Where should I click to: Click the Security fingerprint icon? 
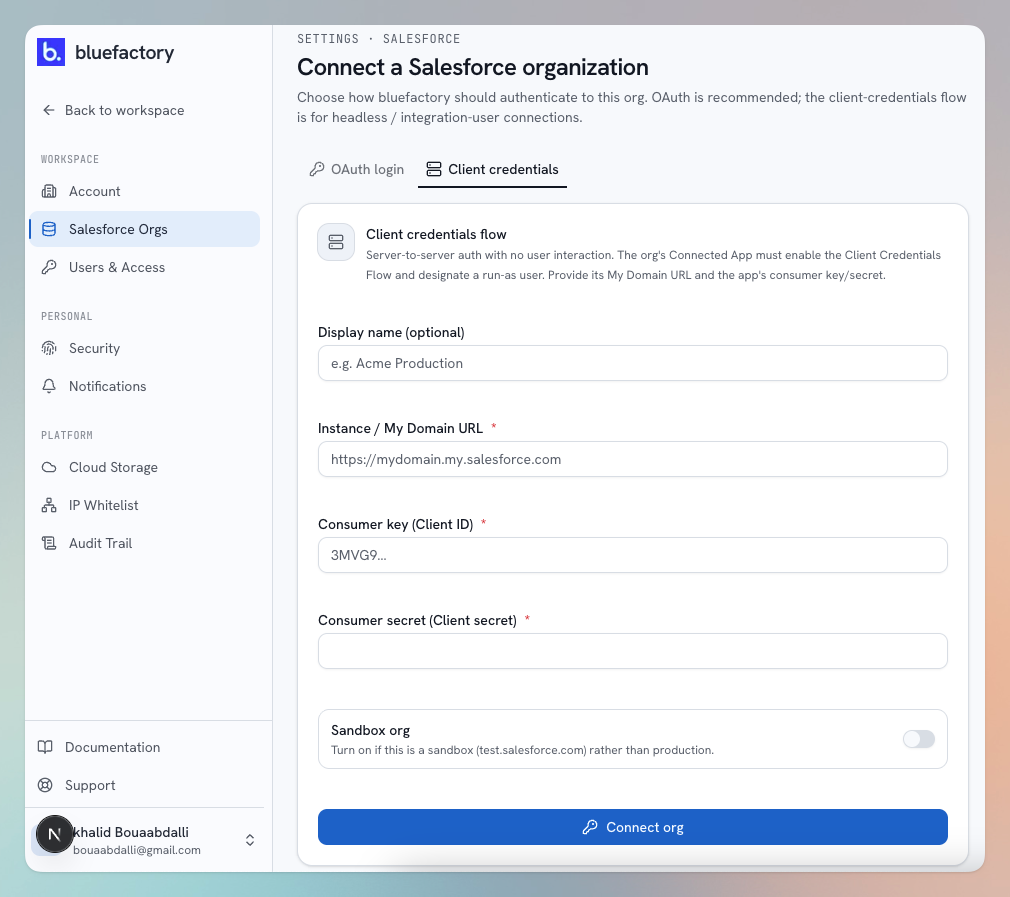(49, 348)
